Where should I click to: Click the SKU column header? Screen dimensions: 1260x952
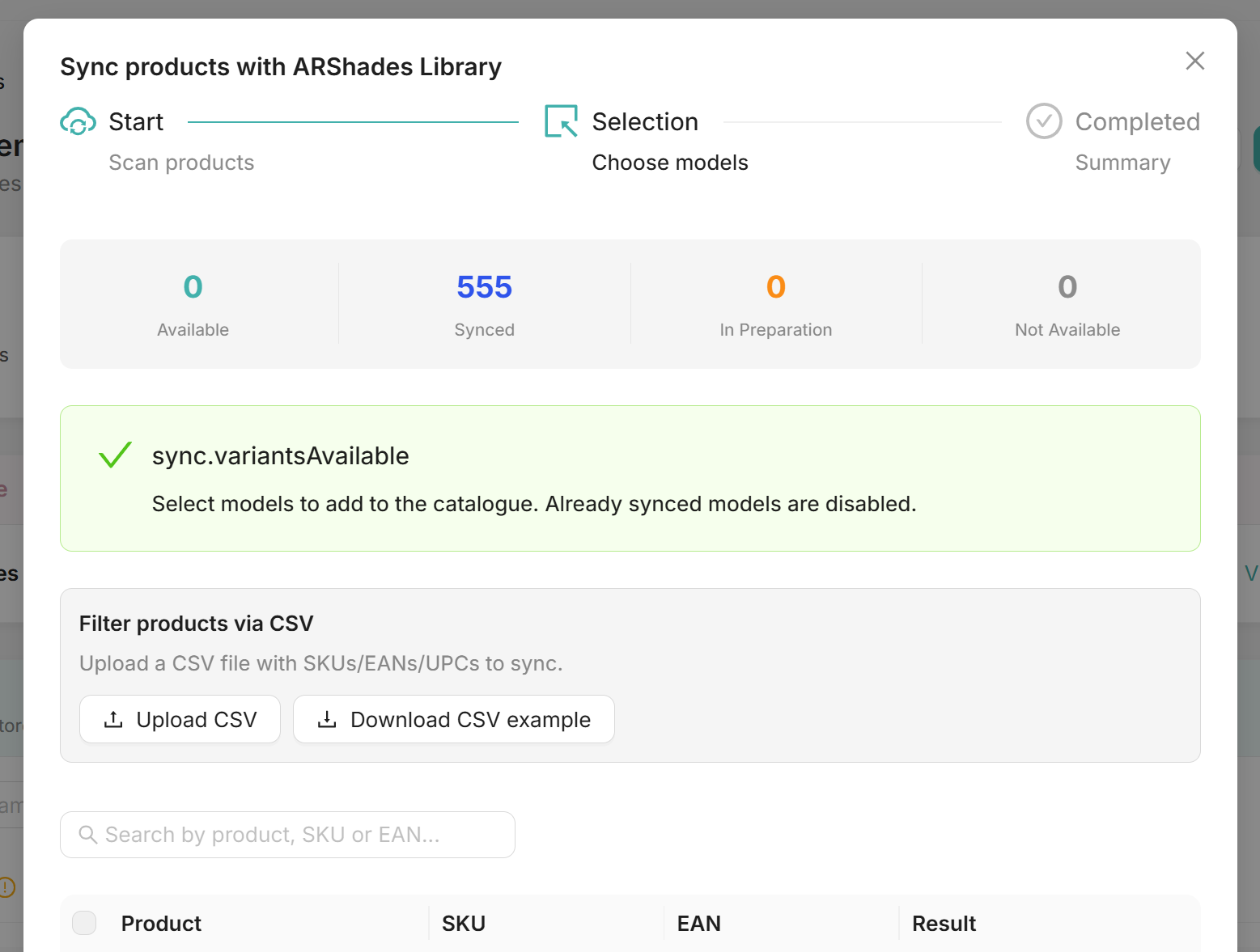pyautogui.click(x=464, y=924)
